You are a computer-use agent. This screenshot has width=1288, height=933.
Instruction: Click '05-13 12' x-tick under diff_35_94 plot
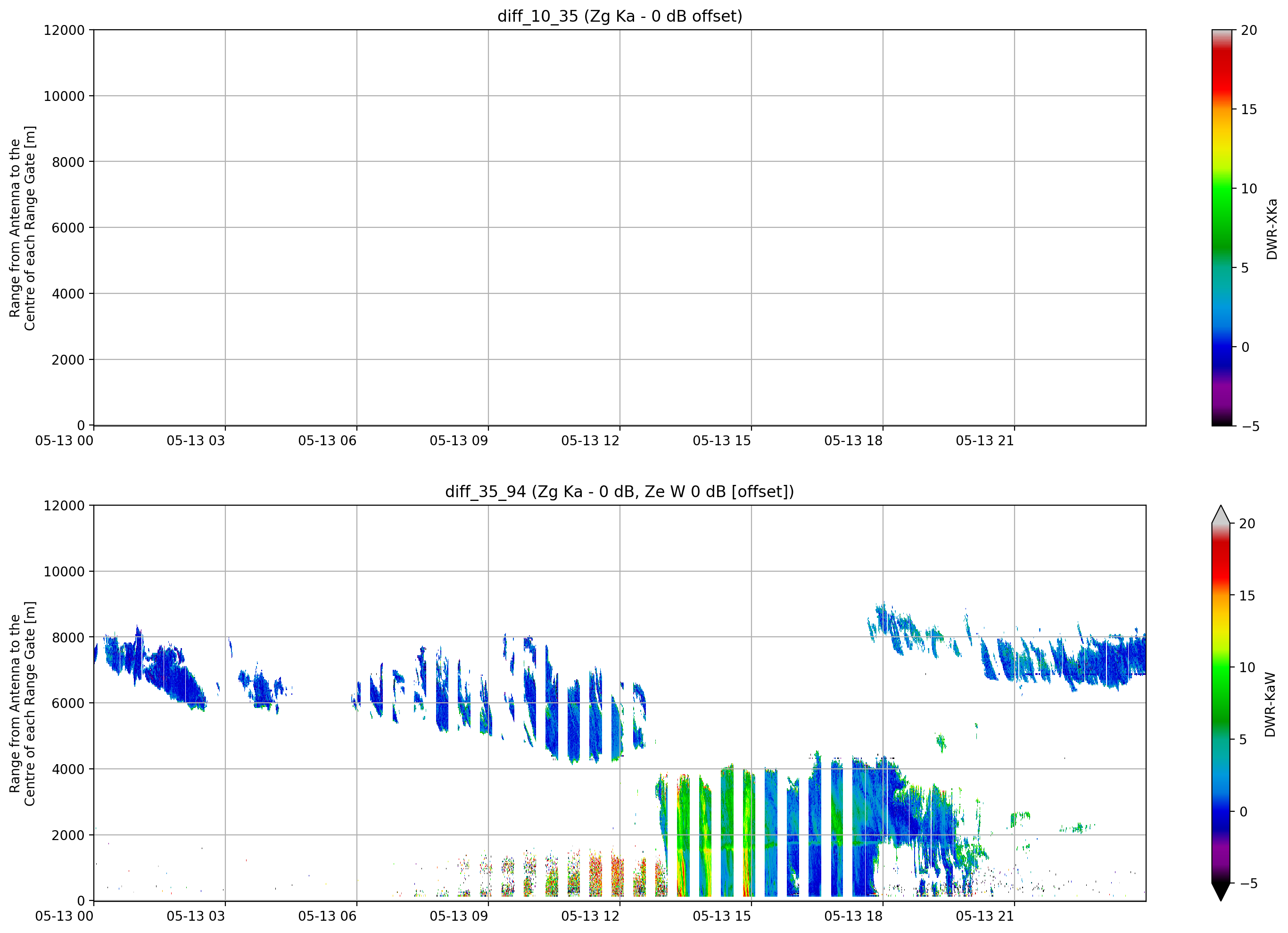591,916
